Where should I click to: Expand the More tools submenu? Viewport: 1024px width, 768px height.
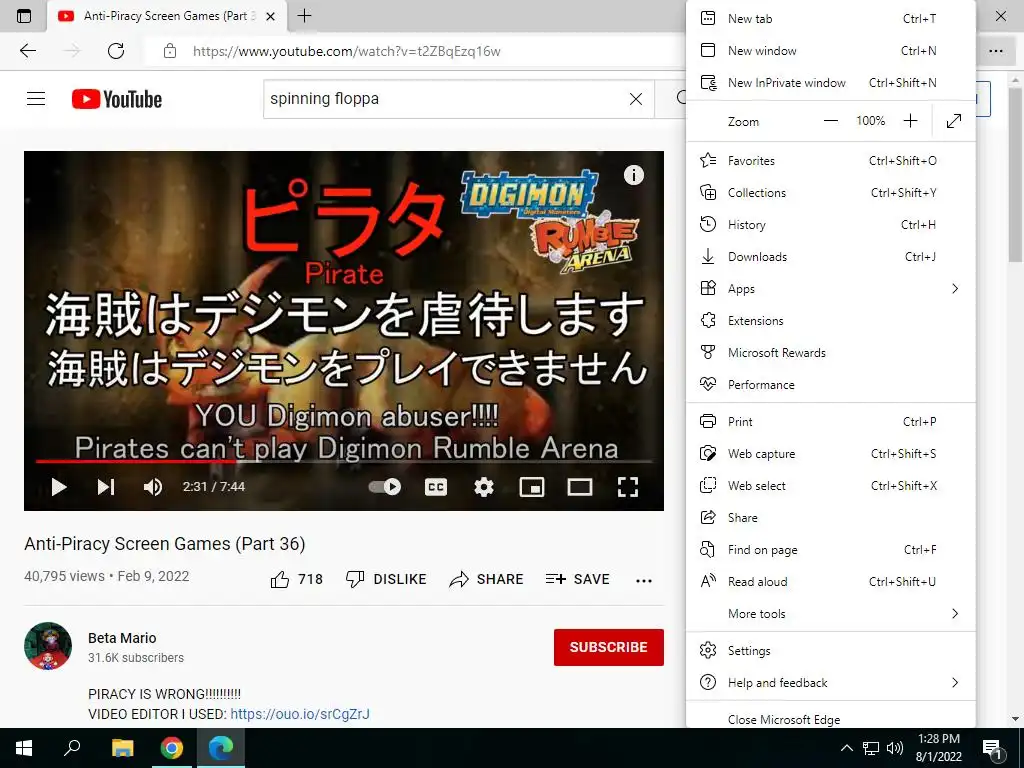831,614
